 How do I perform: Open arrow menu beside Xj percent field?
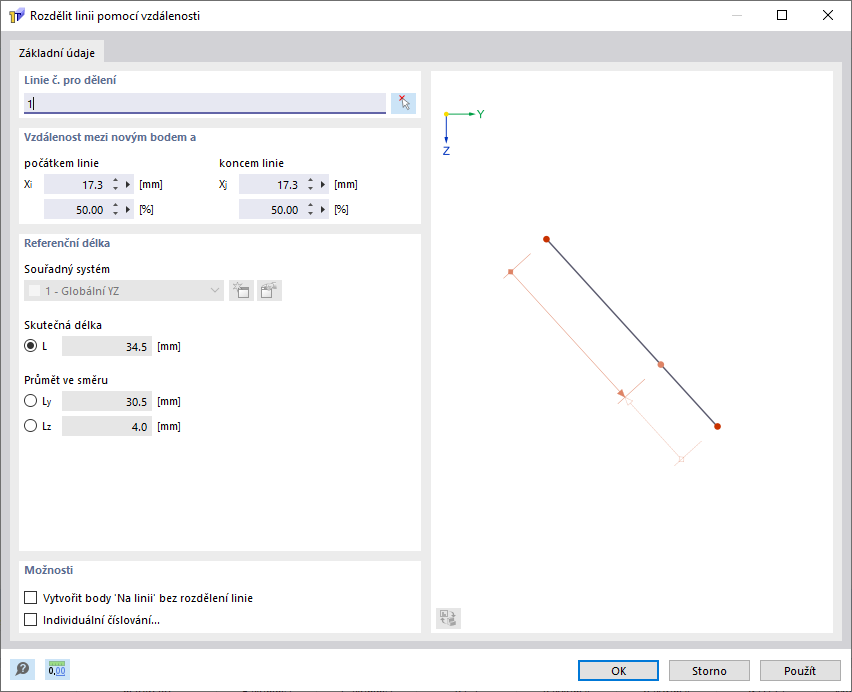coord(323,210)
